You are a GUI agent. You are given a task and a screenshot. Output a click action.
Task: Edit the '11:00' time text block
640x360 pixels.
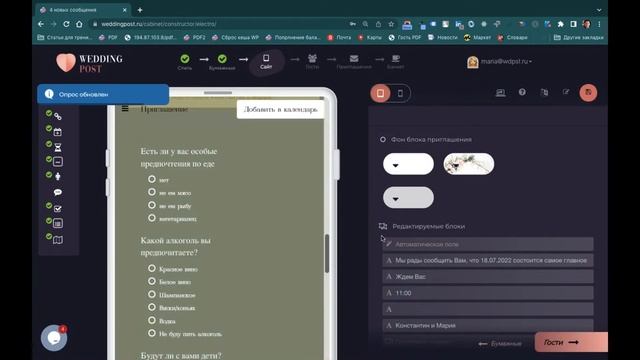pos(488,293)
